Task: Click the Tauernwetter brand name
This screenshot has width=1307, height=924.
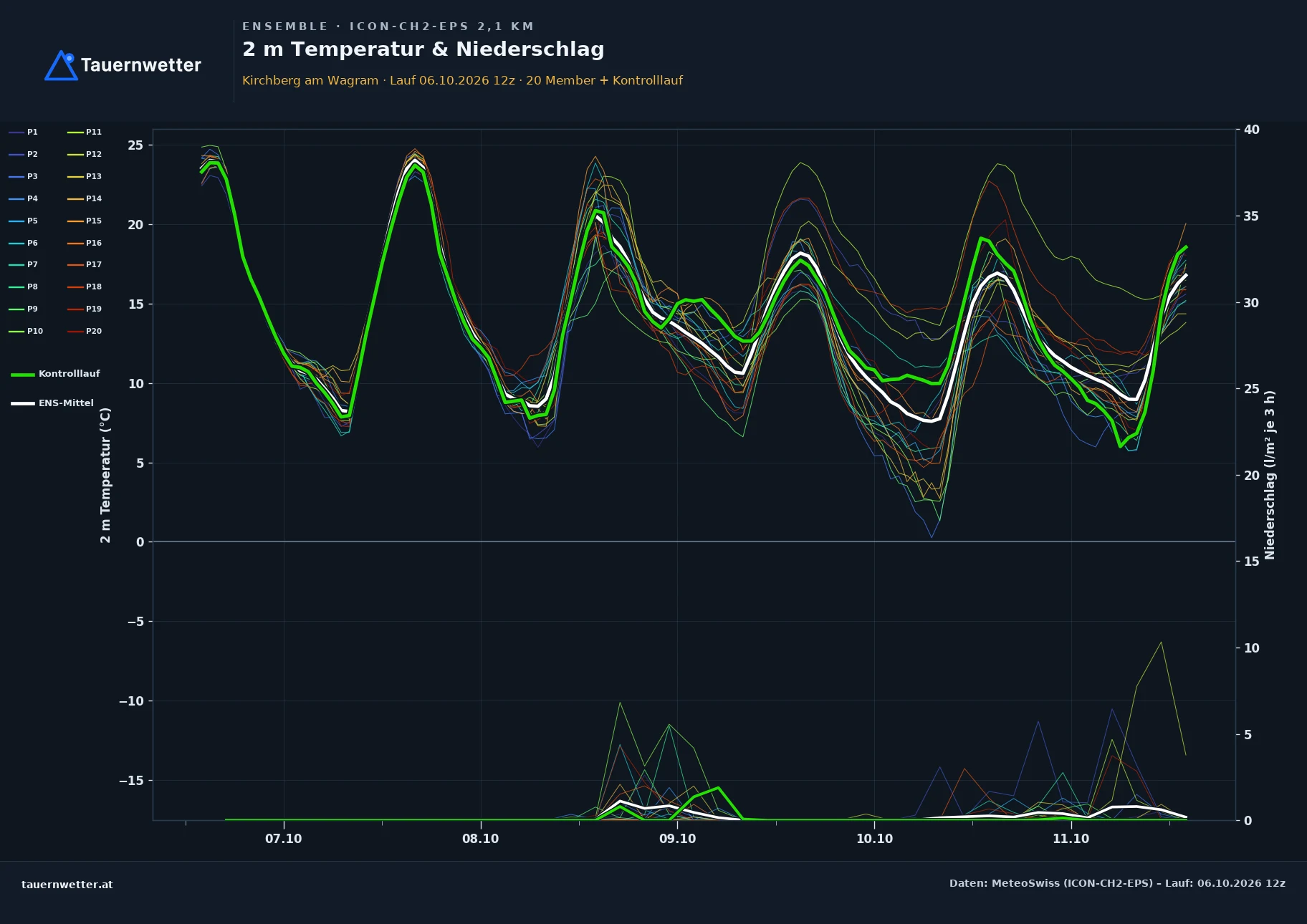Action: (141, 65)
